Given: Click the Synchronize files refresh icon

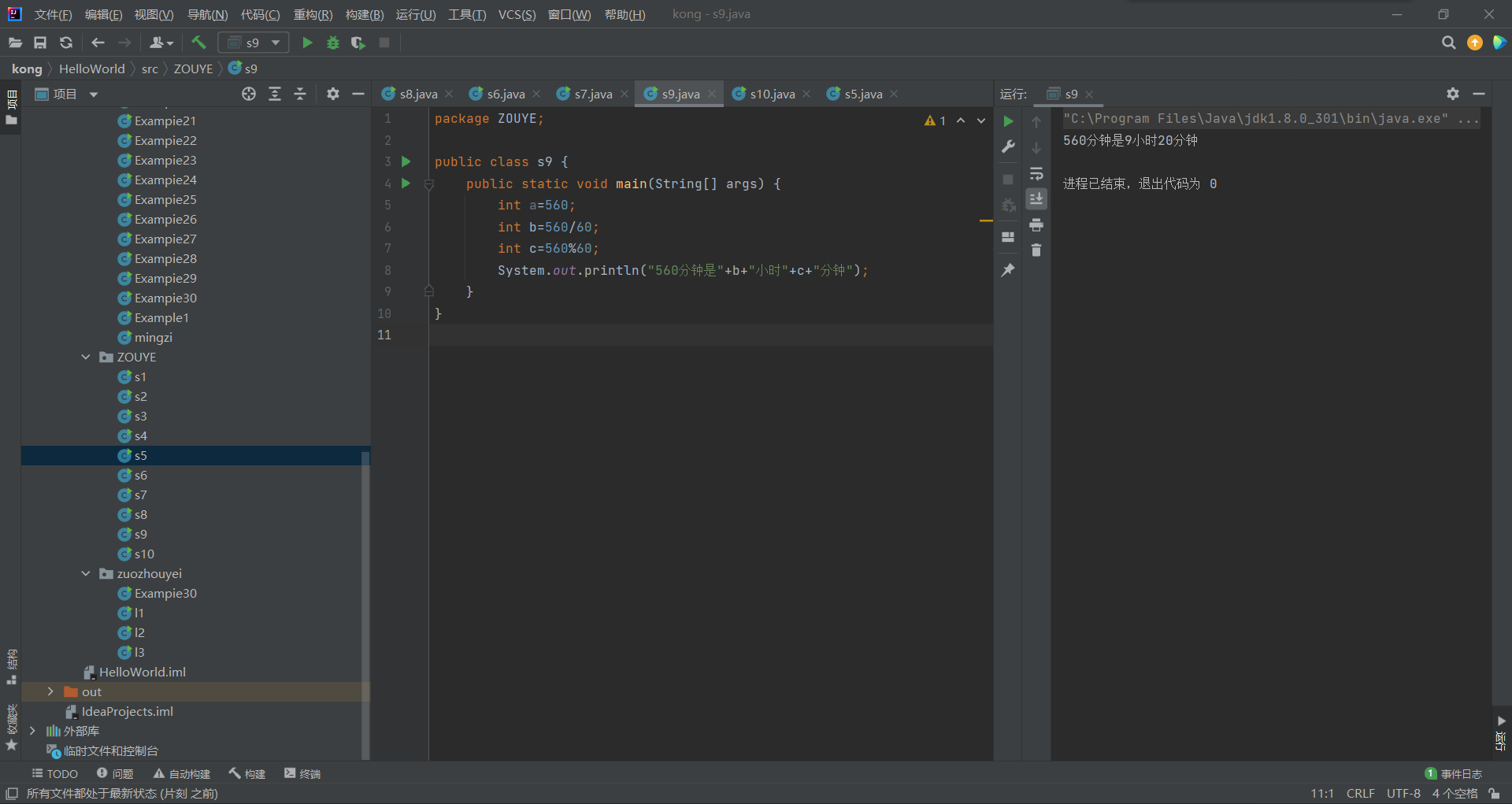Looking at the screenshot, I should coord(66,43).
